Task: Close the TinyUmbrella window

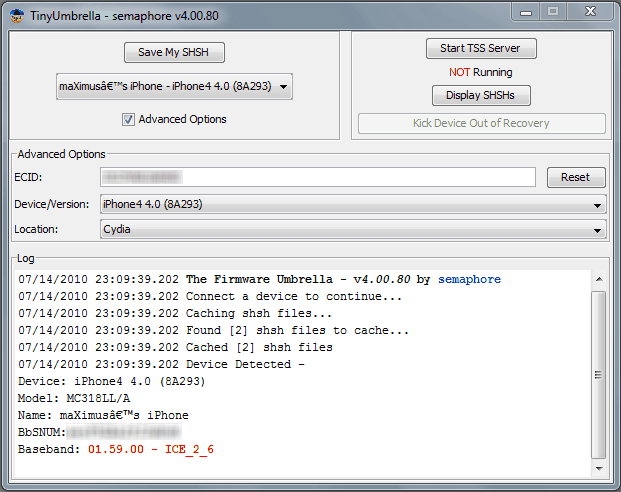Action: click(x=591, y=11)
